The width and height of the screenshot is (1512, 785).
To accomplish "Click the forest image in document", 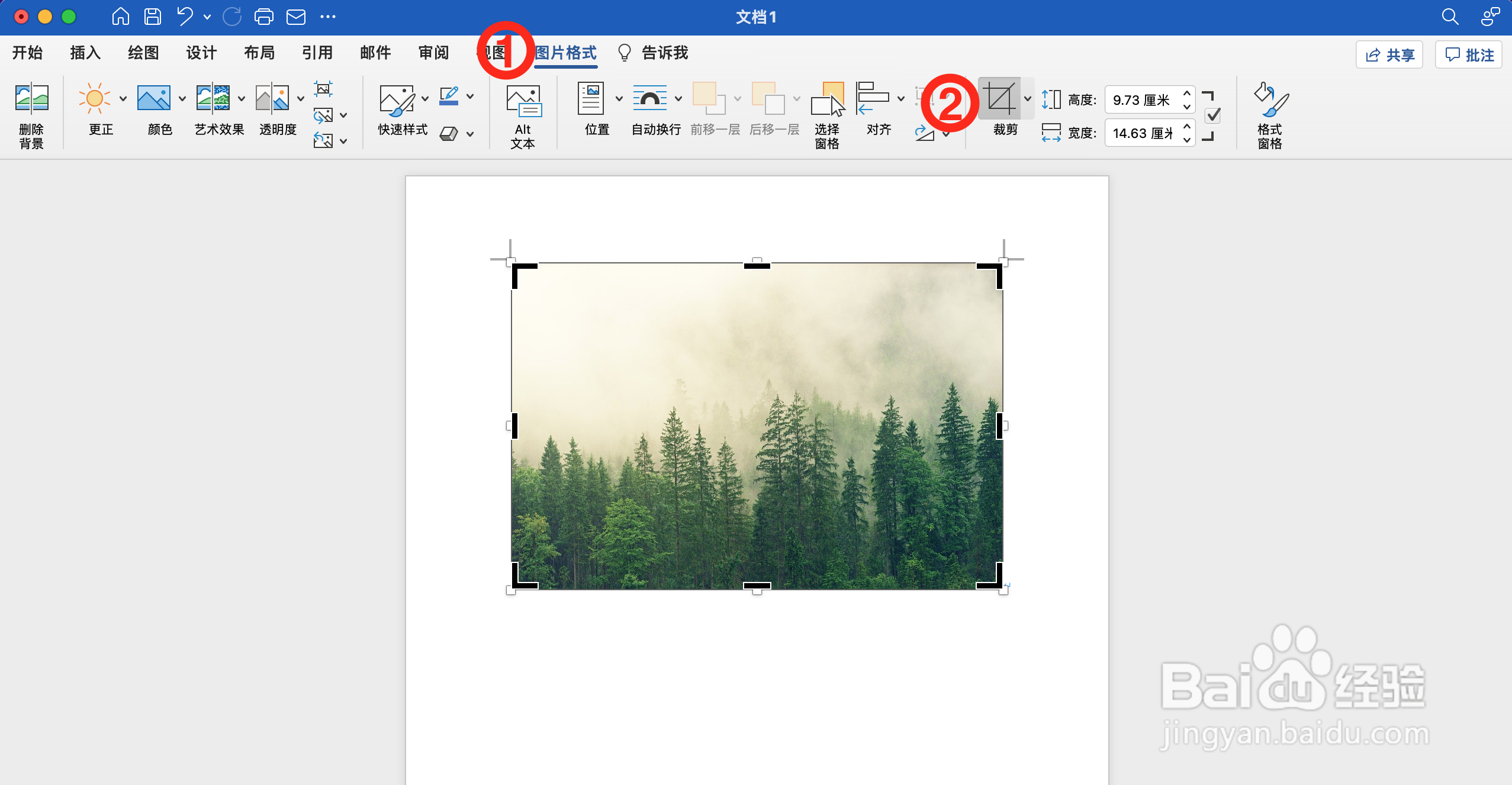I will [757, 426].
